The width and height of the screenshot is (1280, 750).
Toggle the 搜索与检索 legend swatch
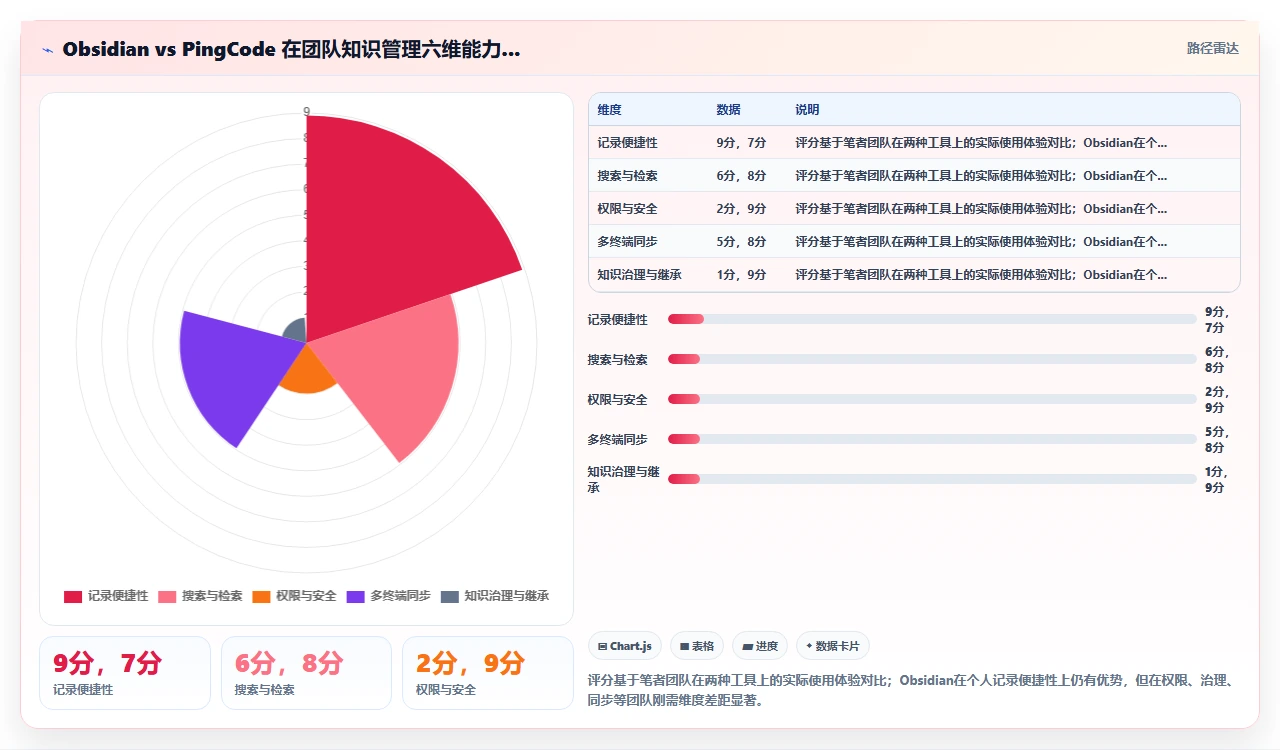[167, 596]
